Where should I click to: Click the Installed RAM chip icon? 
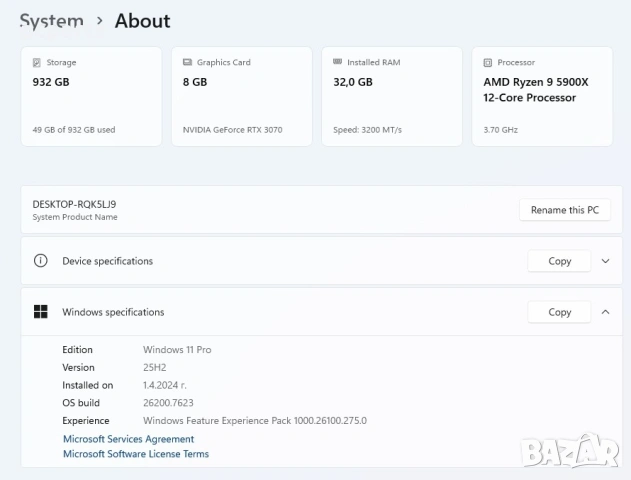(337, 62)
